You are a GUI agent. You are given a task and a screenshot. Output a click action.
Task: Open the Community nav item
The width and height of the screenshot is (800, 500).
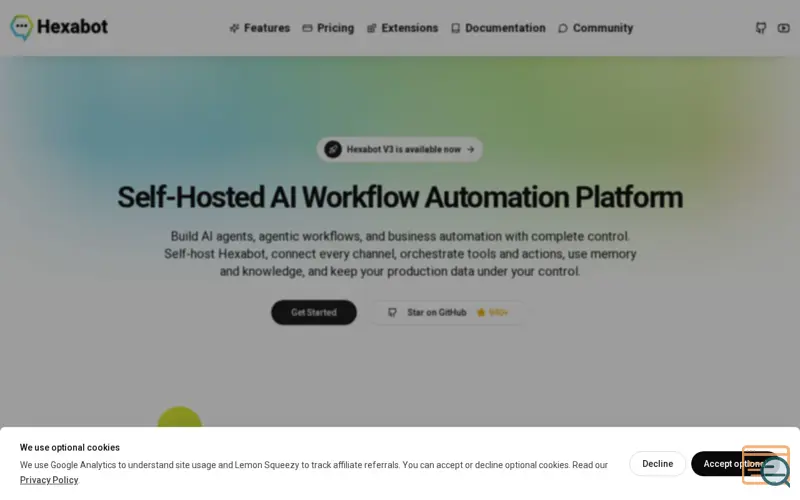(x=595, y=28)
